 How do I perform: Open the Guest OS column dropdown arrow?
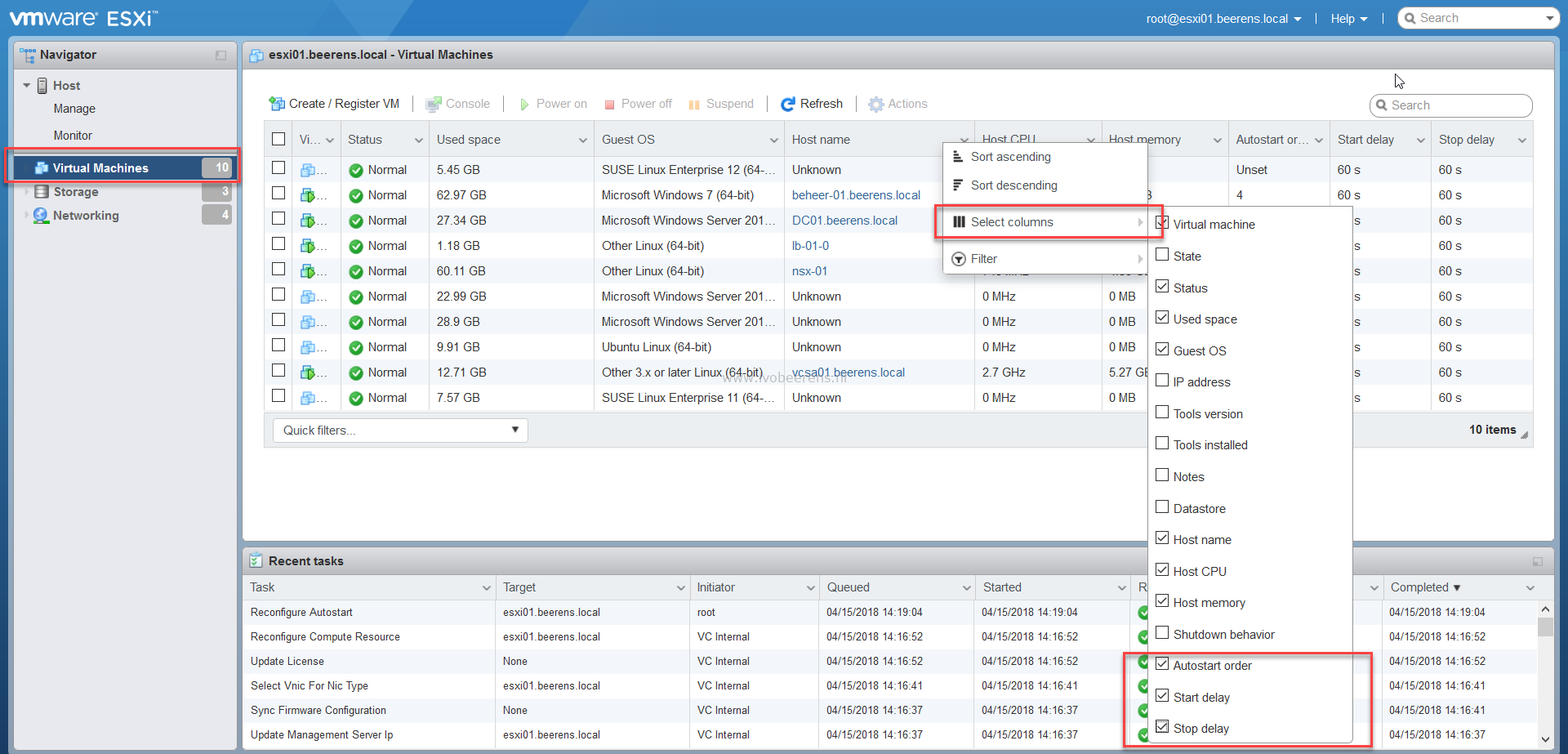pyautogui.click(x=773, y=141)
